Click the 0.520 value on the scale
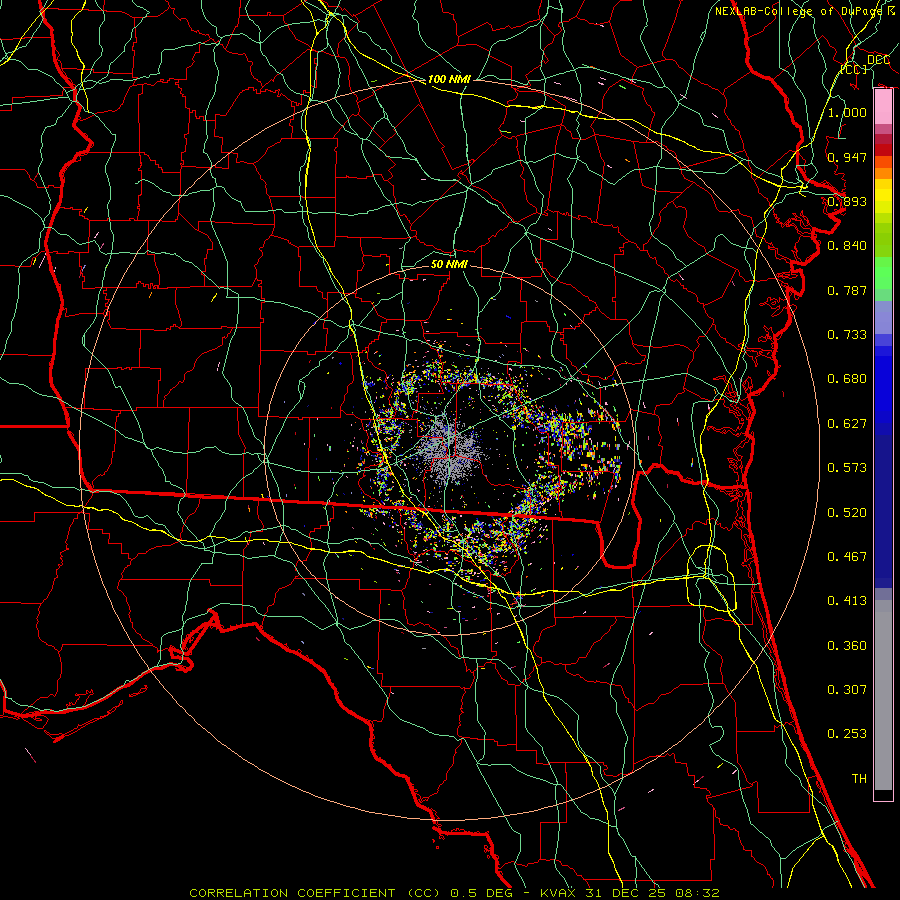 pyautogui.click(x=847, y=513)
